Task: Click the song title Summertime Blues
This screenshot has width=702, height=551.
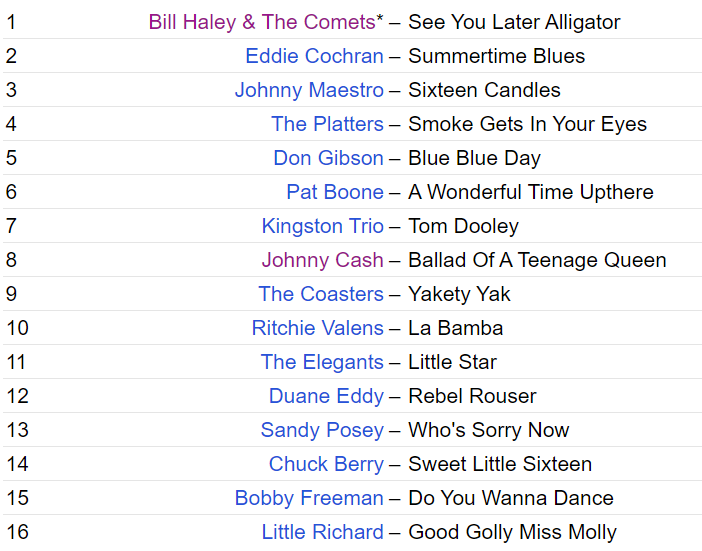Action: click(496, 56)
